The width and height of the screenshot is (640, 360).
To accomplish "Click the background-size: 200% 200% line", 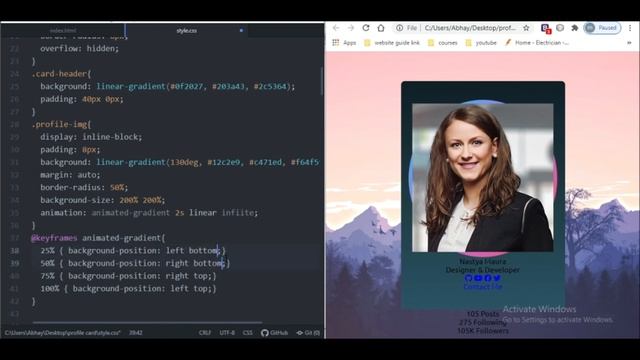I will click(x=103, y=200).
